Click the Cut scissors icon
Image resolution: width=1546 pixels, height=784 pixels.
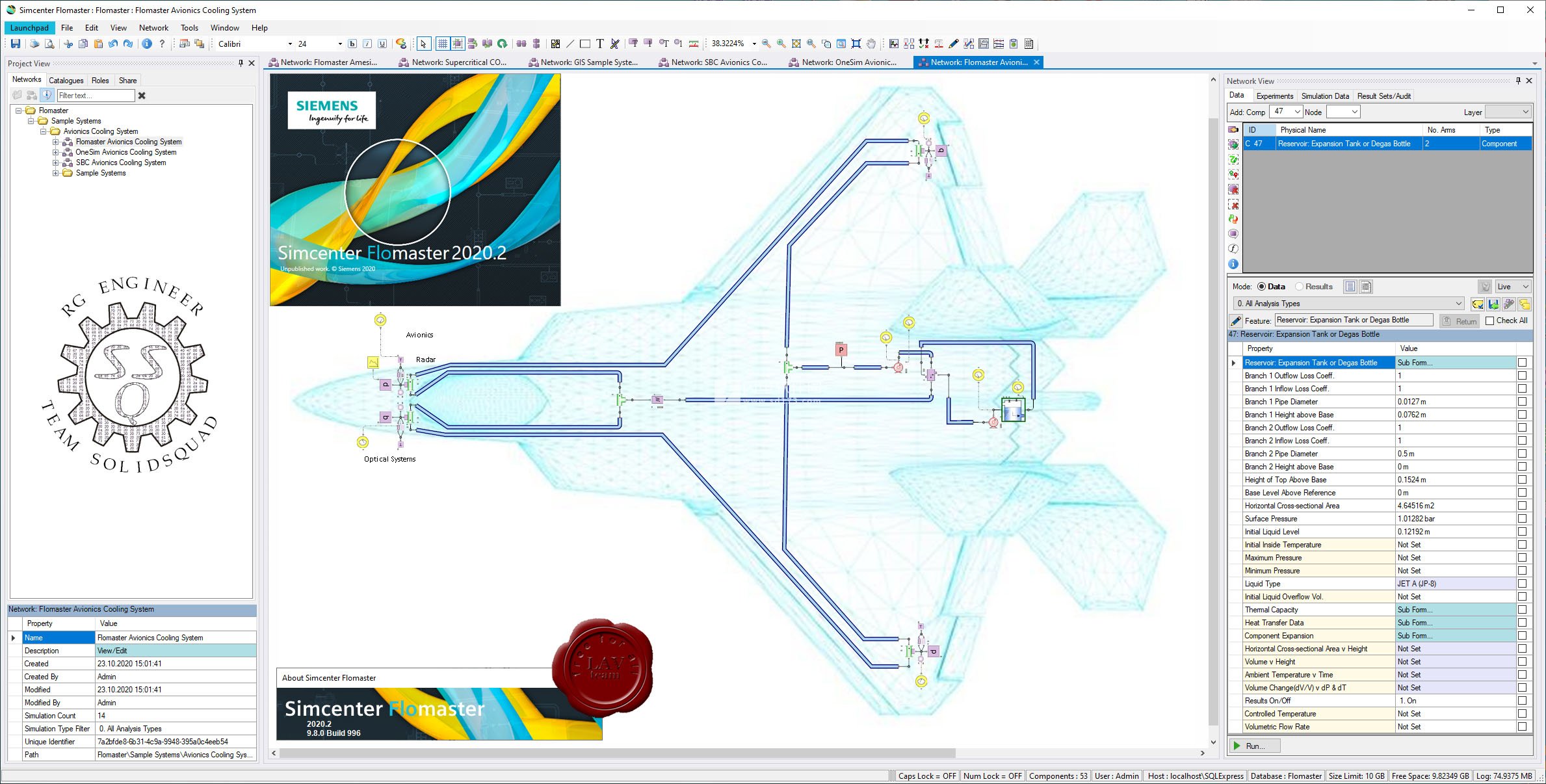pyautogui.click(x=68, y=44)
